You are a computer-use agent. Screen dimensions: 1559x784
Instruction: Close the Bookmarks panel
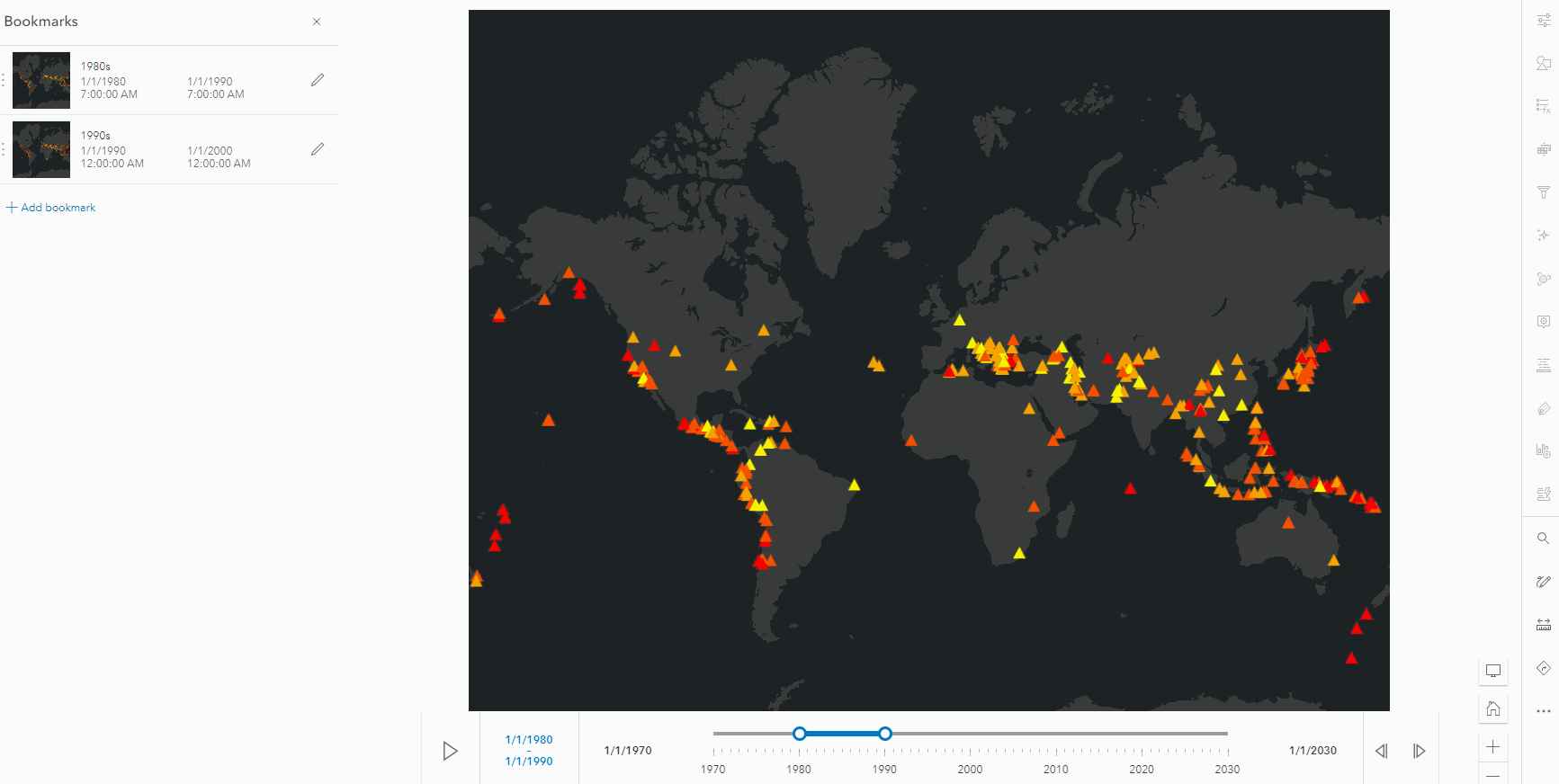[x=317, y=22]
